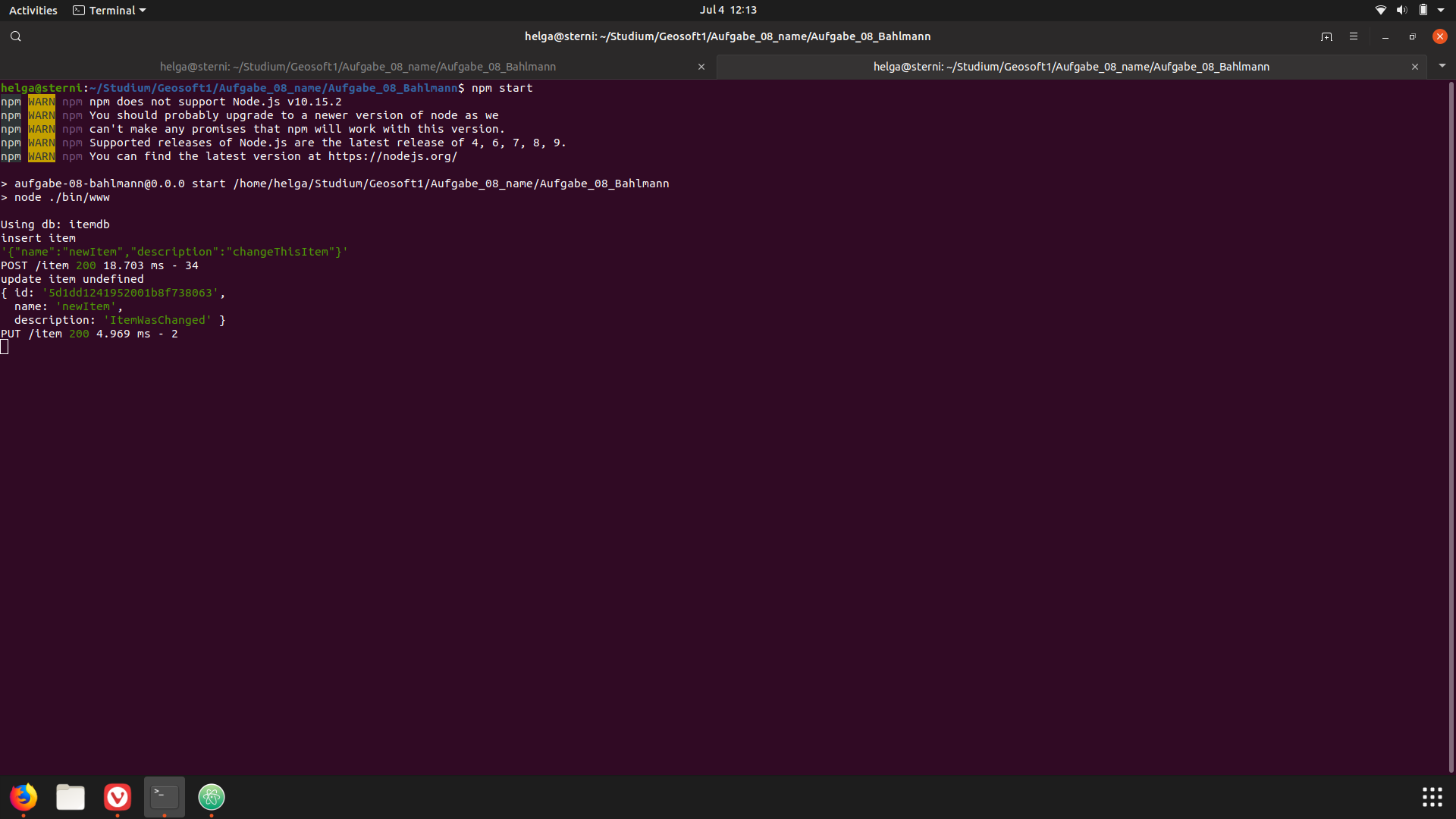Click the Terminal icon in dock
This screenshot has width=1456, height=819.
[165, 797]
